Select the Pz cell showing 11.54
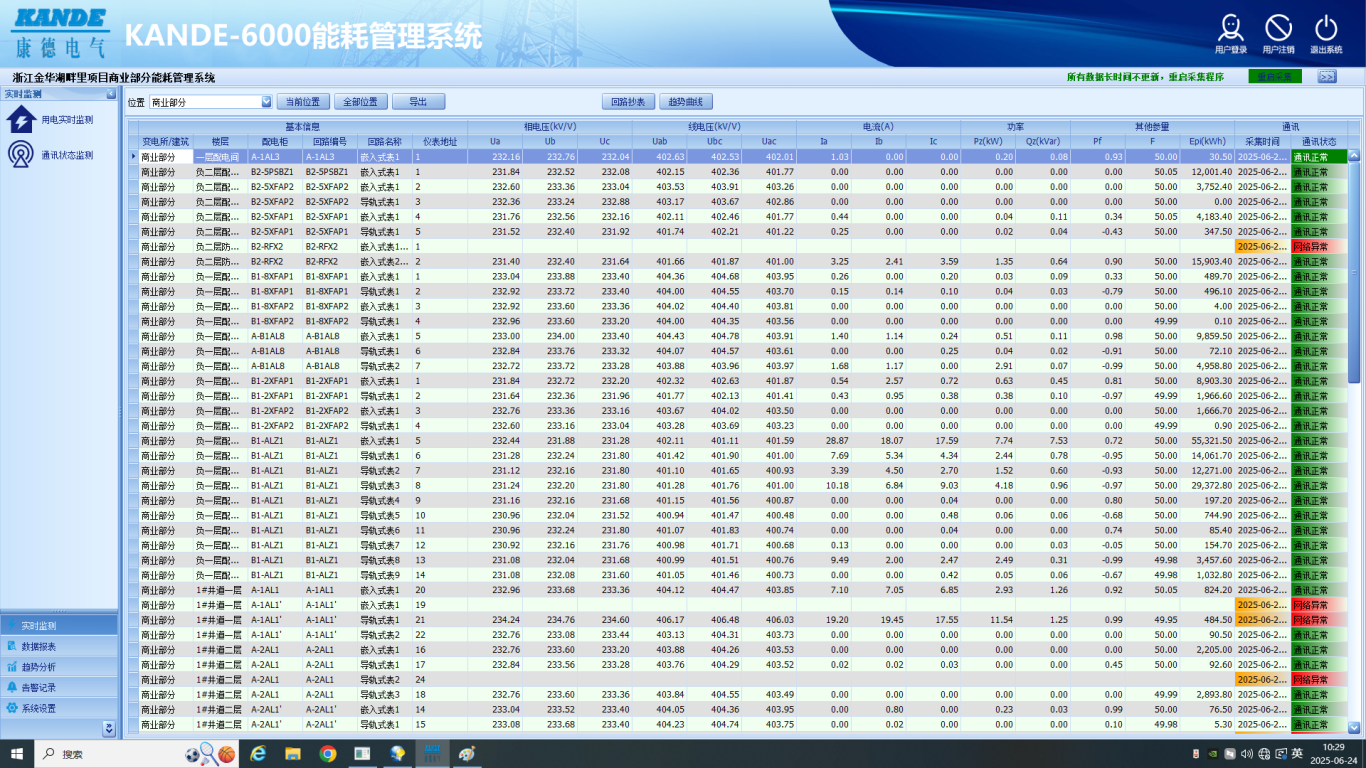 [x=988, y=620]
